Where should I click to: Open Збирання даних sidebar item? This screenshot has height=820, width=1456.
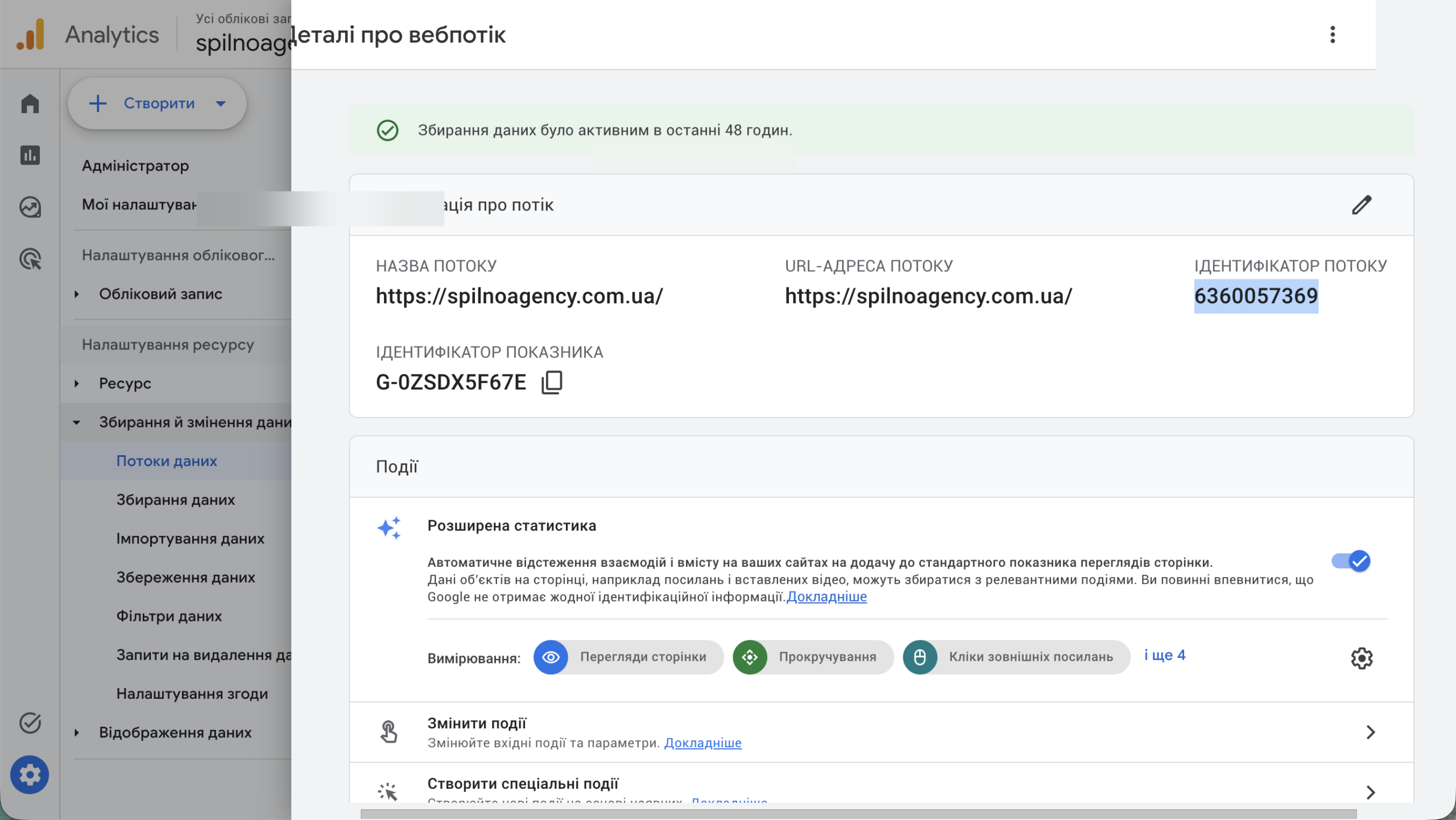pos(176,500)
